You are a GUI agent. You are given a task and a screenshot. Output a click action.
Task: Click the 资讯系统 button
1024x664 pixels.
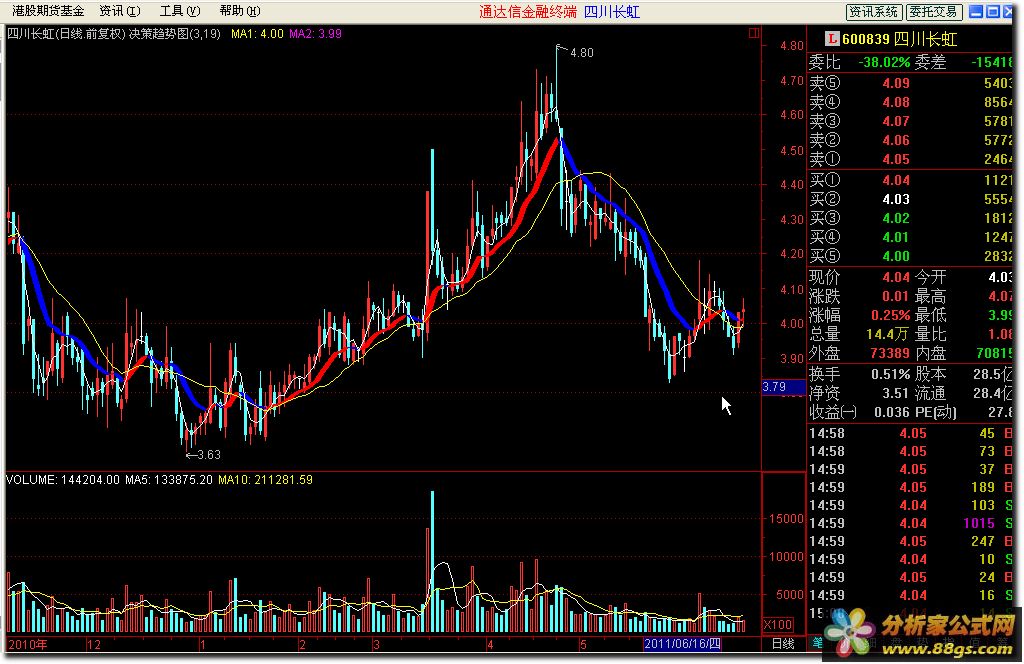click(x=874, y=12)
